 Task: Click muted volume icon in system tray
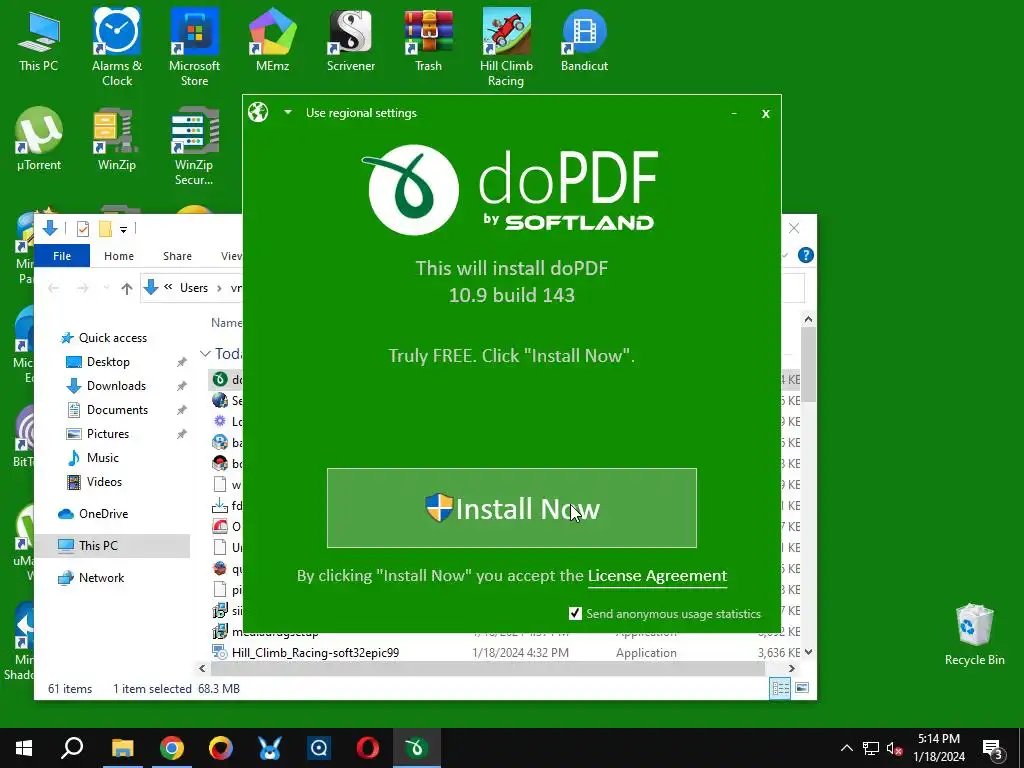click(894, 748)
